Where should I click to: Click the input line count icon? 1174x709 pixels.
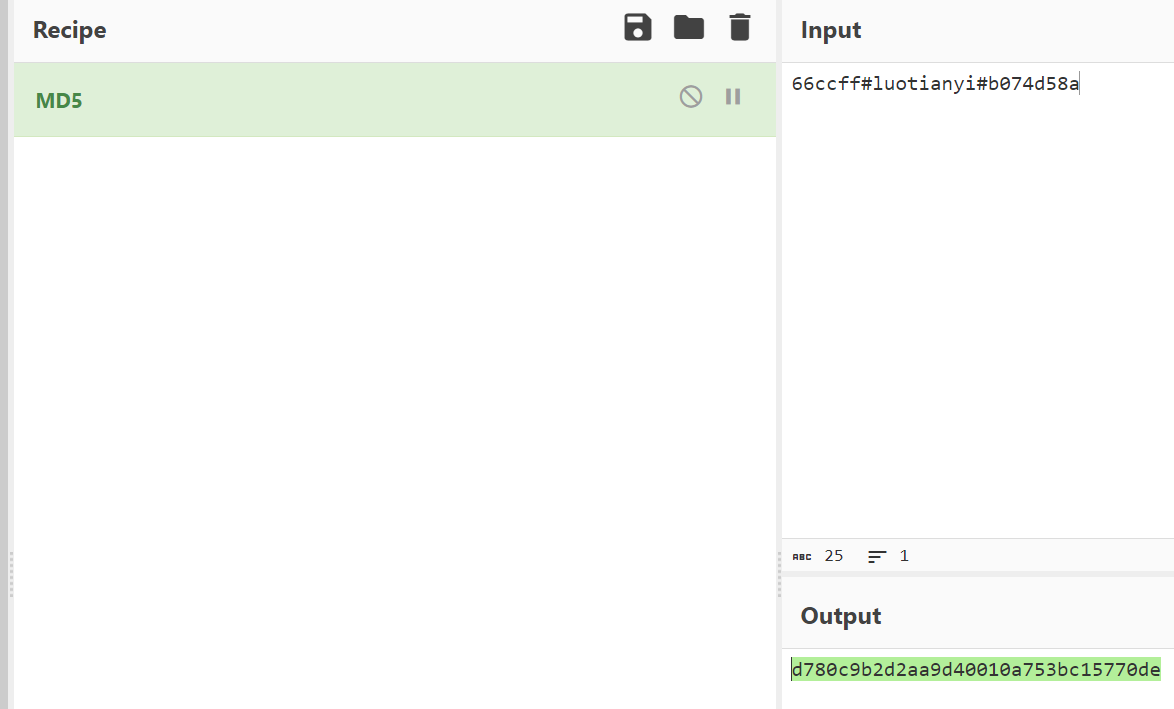[877, 556]
